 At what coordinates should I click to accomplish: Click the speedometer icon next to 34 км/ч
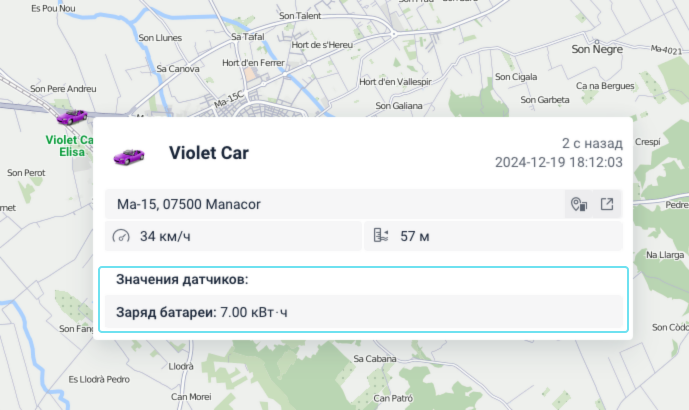(122, 237)
